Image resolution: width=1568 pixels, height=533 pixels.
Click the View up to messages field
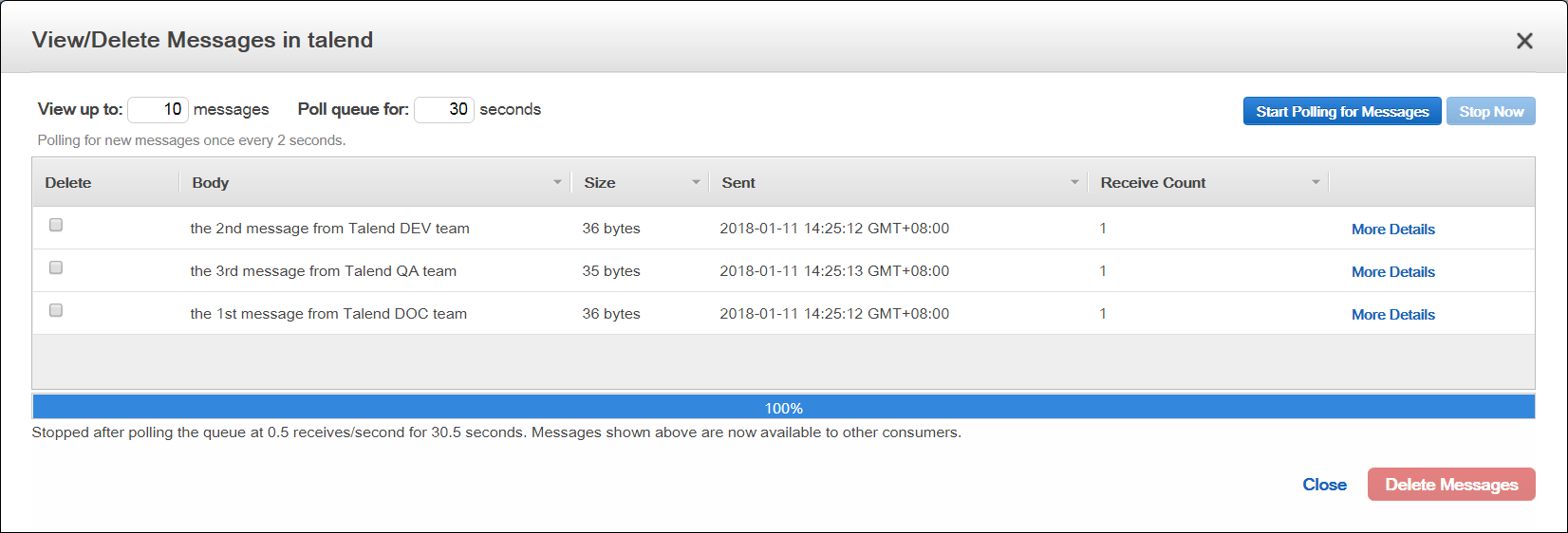(158, 110)
